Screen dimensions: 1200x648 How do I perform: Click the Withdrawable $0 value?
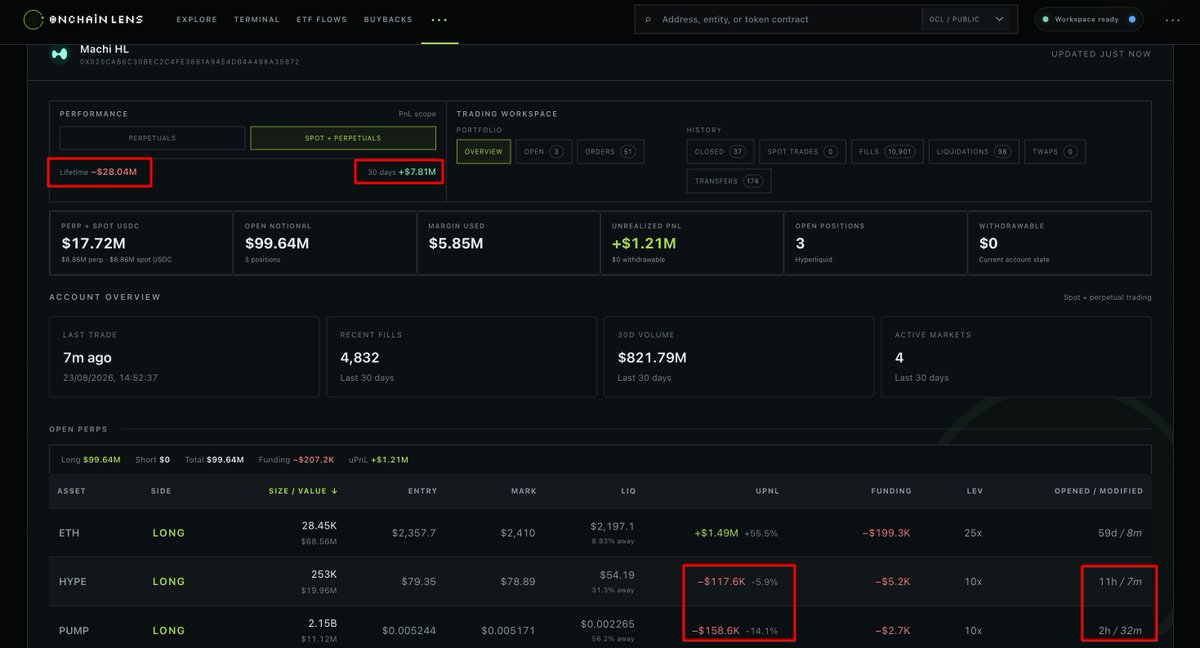tap(988, 243)
